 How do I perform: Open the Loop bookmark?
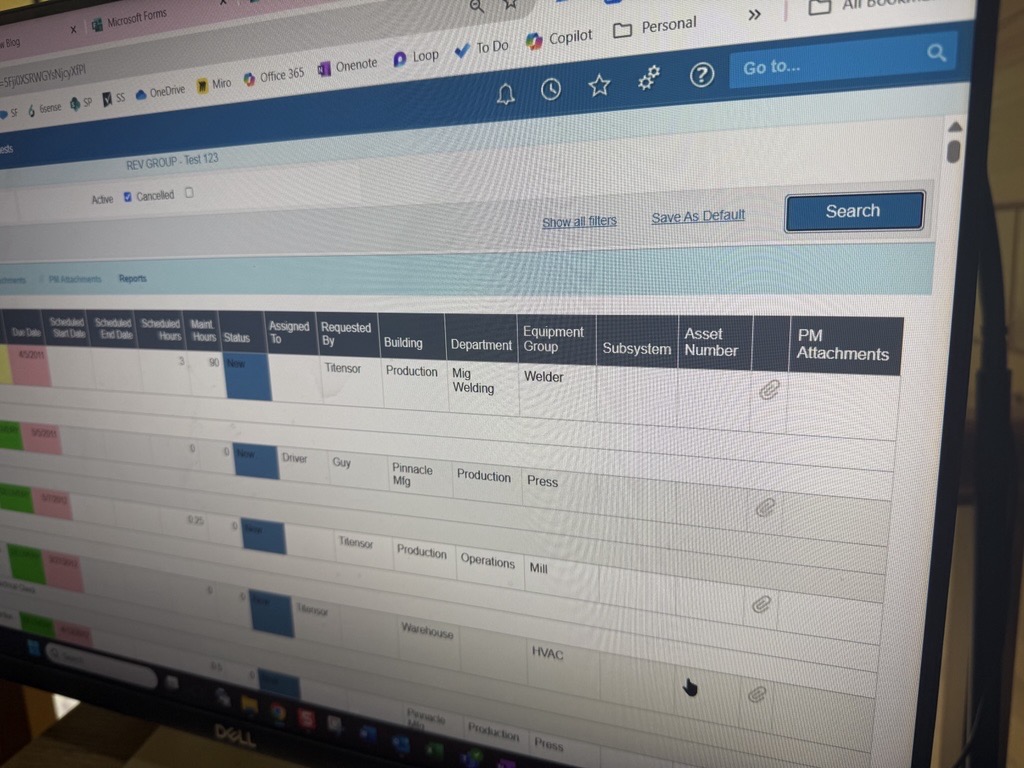click(416, 57)
